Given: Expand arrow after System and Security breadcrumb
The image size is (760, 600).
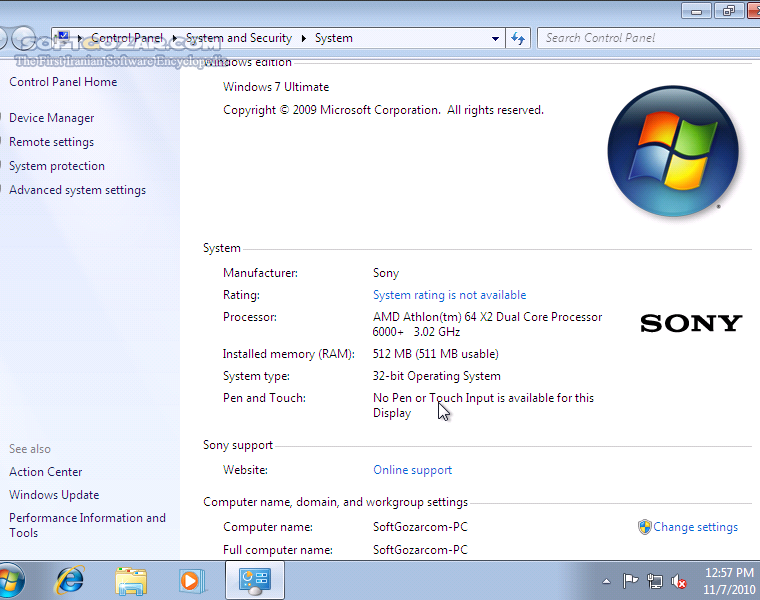Looking at the screenshot, I should point(303,38).
